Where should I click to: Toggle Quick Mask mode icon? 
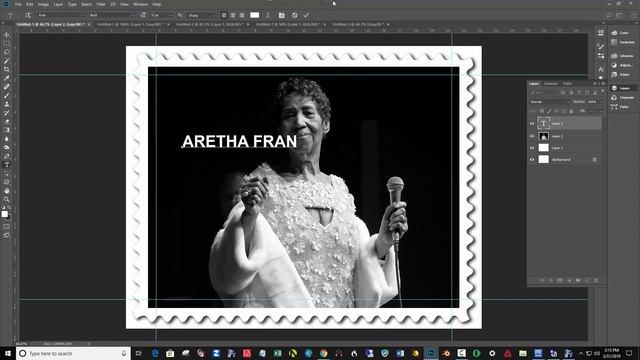click(7, 227)
